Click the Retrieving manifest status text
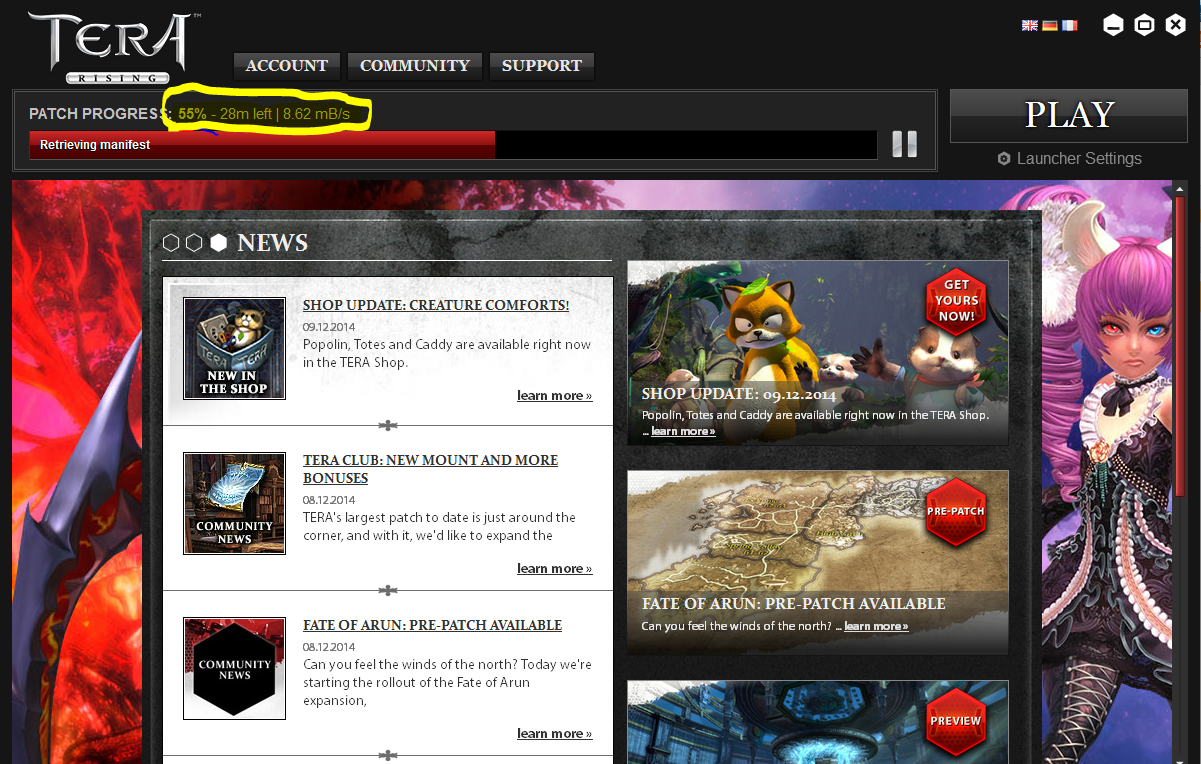Image resolution: width=1201 pixels, height=764 pixels. (x=95, y=145)
